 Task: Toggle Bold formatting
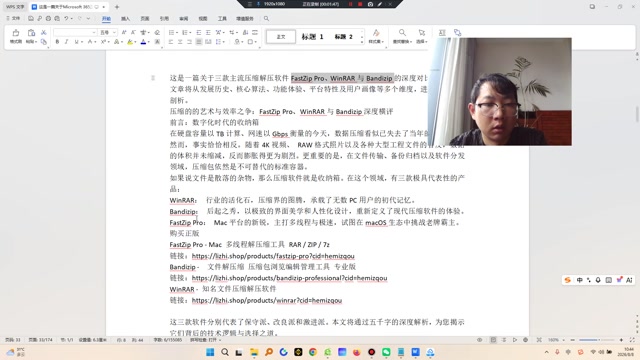pyautogui.click(x=57, y=42)
